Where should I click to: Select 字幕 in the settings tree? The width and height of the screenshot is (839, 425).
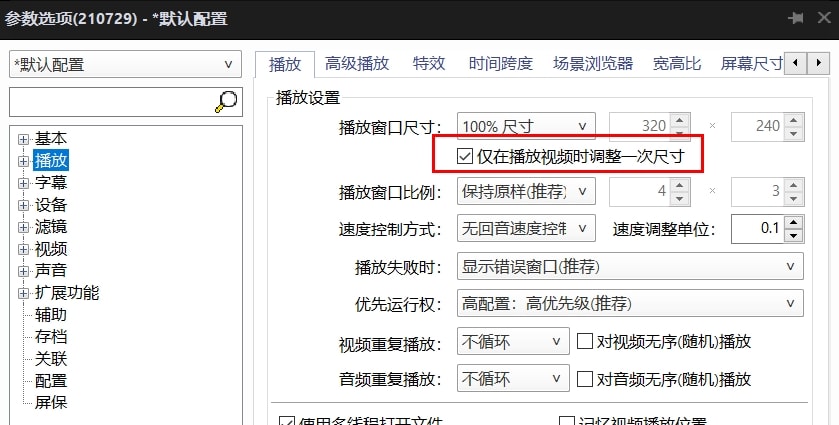tap(51, 183)
